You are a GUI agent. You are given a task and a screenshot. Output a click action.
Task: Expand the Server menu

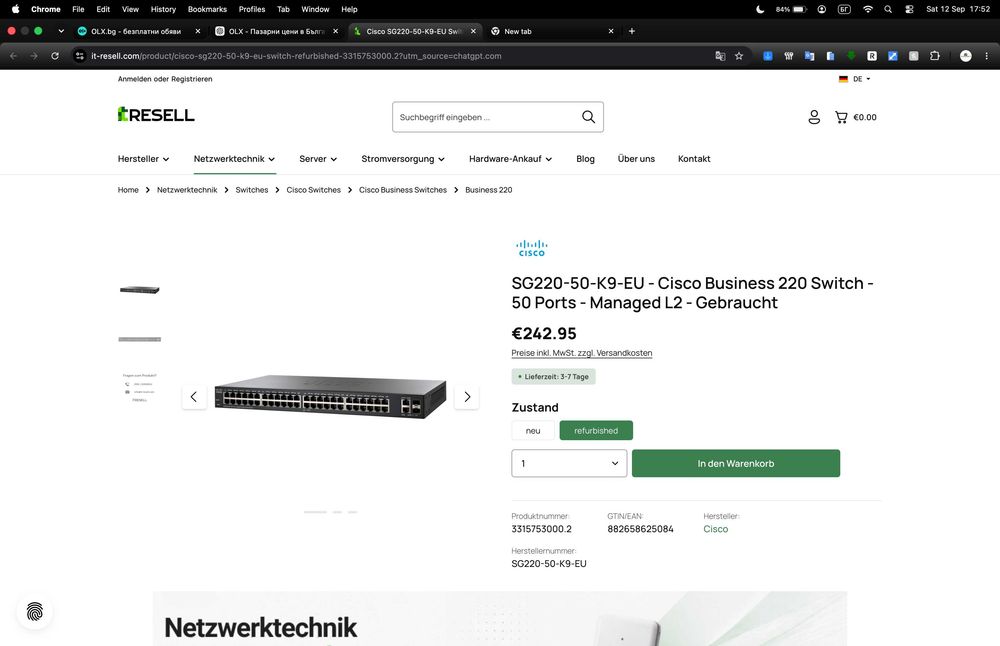318,159
